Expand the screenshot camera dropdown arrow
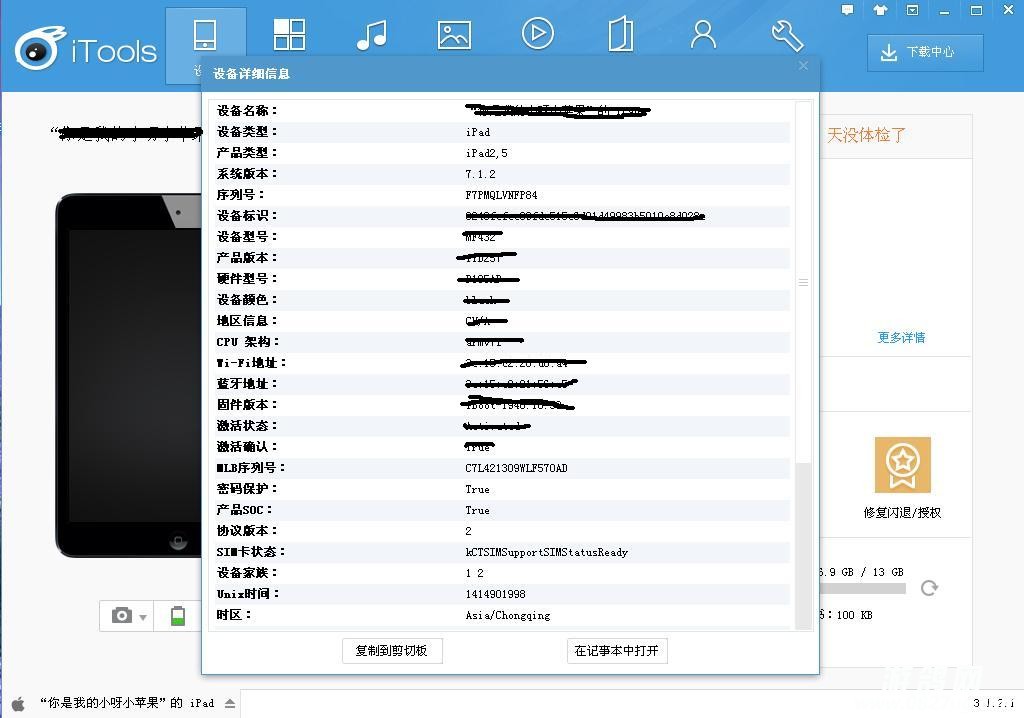The image size is (1024, 718). coord(144,617)
